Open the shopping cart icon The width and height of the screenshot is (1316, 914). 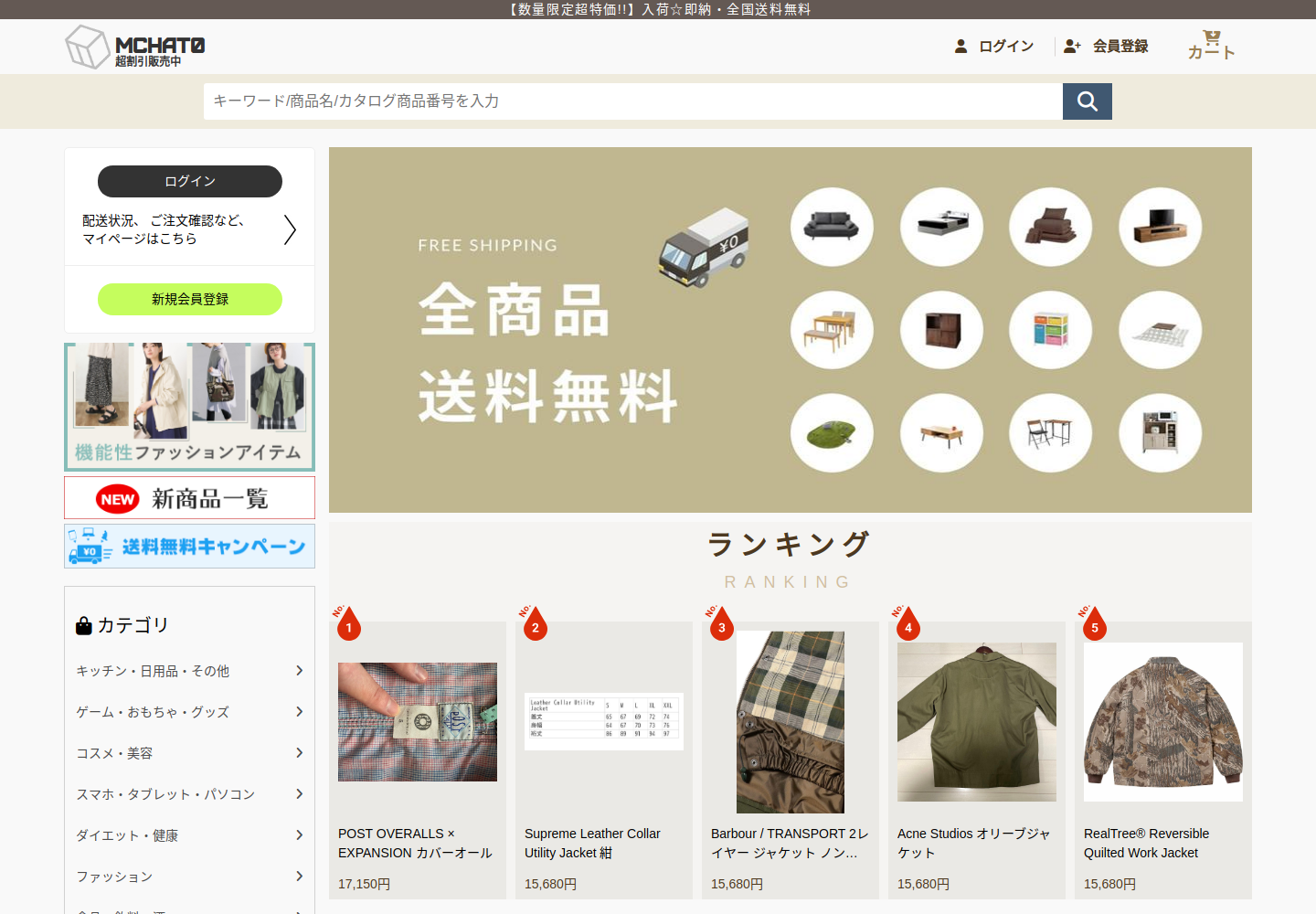(x=1212, y=37)
